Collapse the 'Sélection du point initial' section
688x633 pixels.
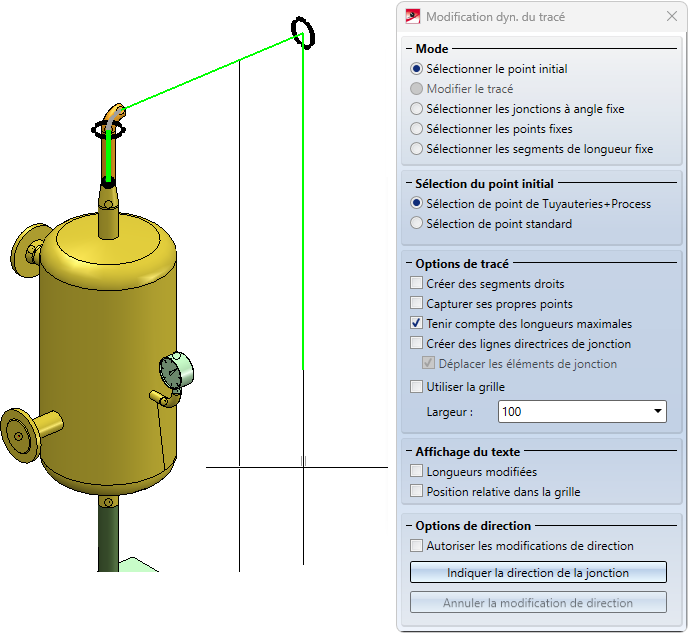tap(409, 183)
